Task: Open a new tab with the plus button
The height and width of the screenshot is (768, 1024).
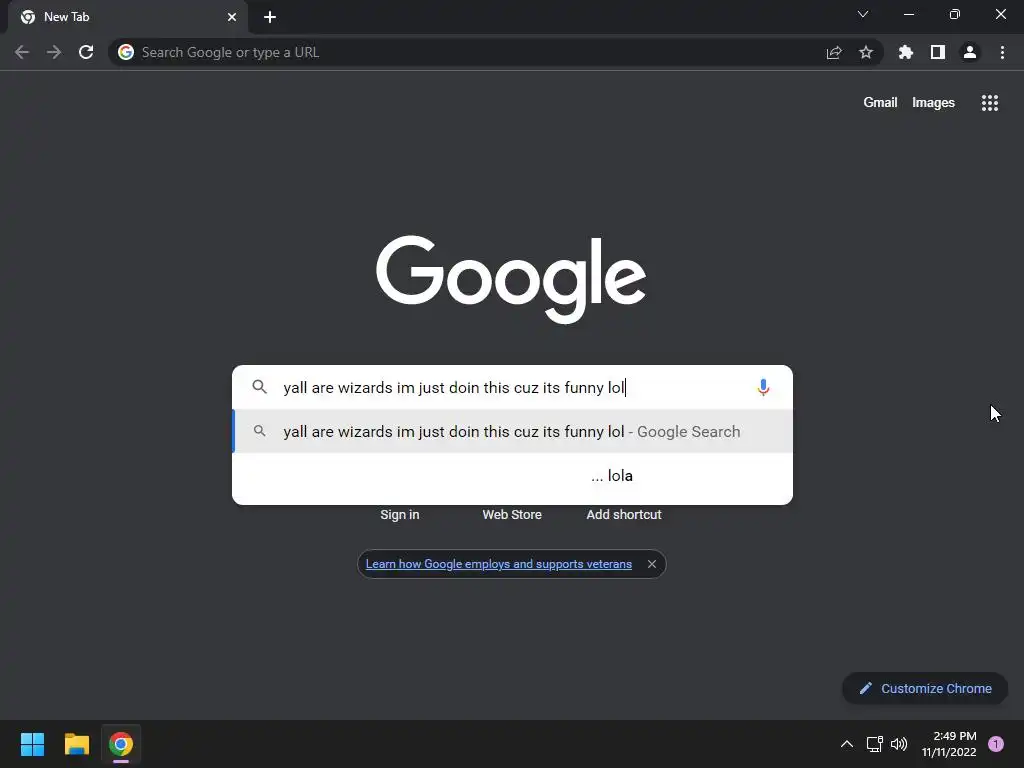Action: click(x=270, y=17)
